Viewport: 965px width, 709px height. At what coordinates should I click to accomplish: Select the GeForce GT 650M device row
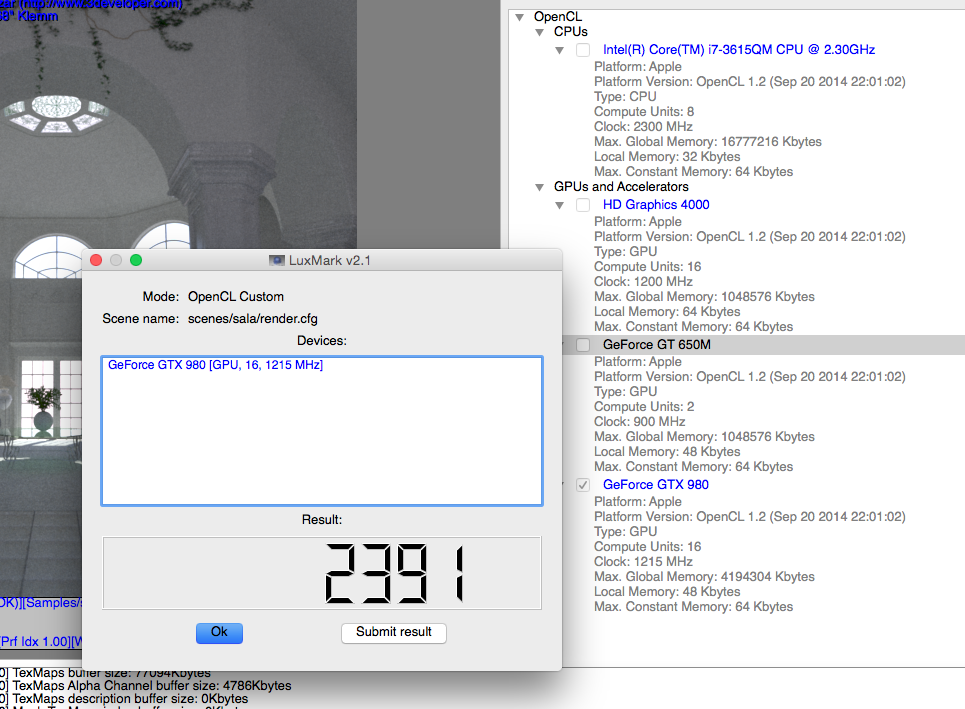762,345
